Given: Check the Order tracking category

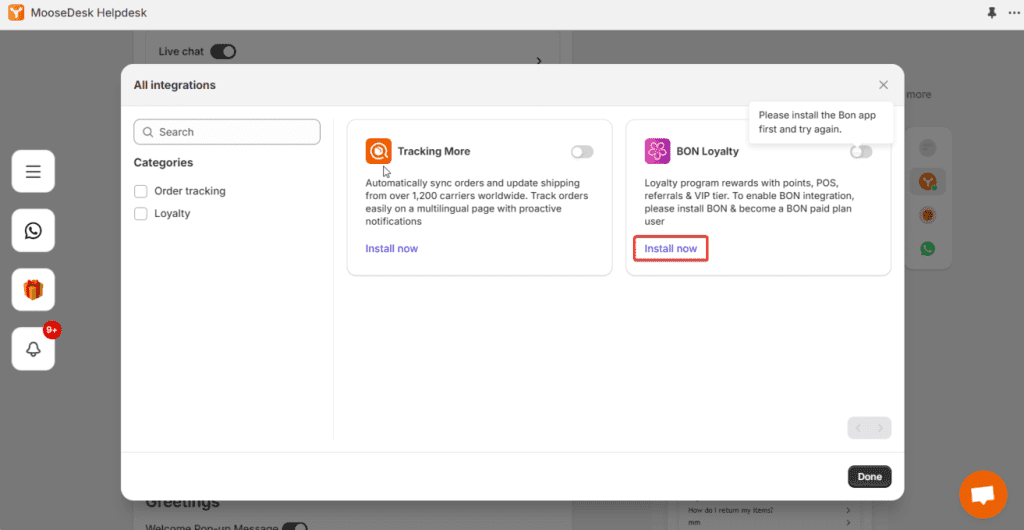Looking at the screenshot, I should click(x=140, y=191).
